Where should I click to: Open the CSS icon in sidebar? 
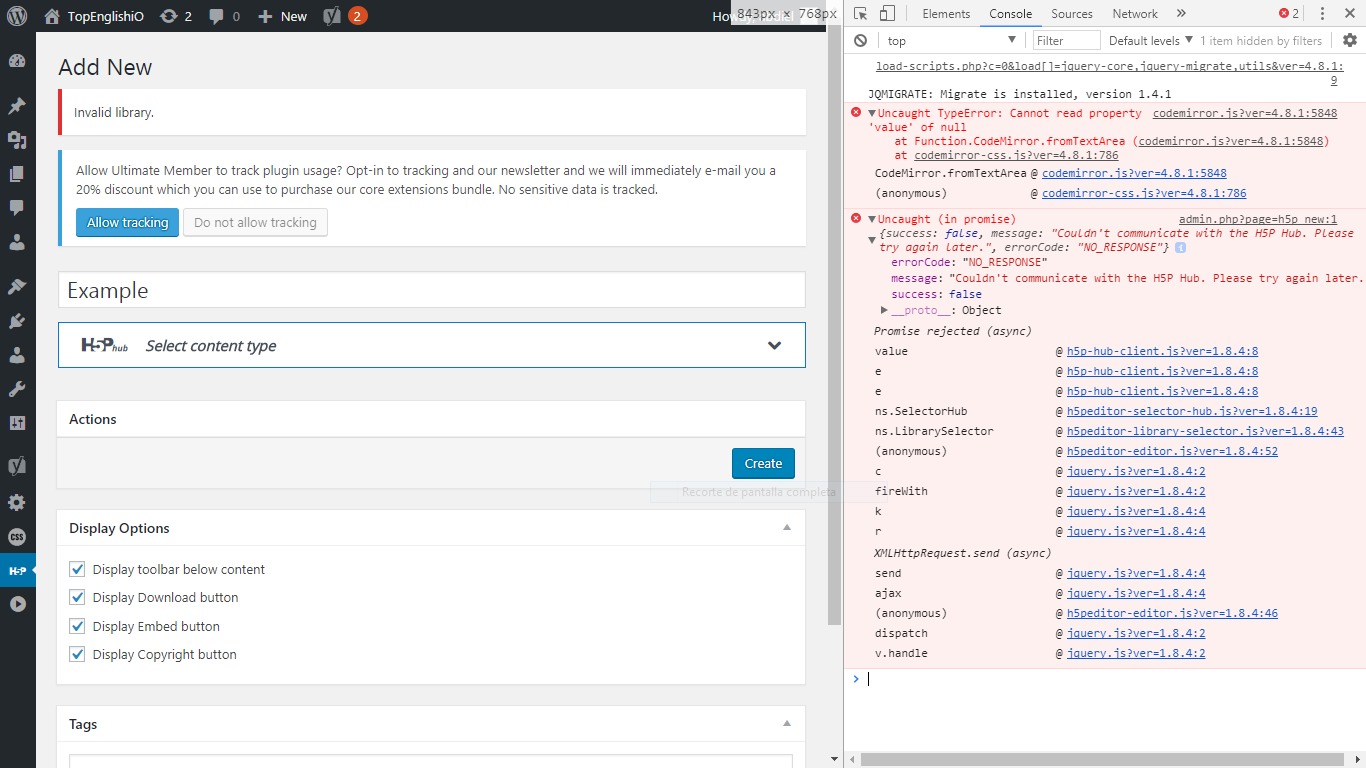(17, 536)
